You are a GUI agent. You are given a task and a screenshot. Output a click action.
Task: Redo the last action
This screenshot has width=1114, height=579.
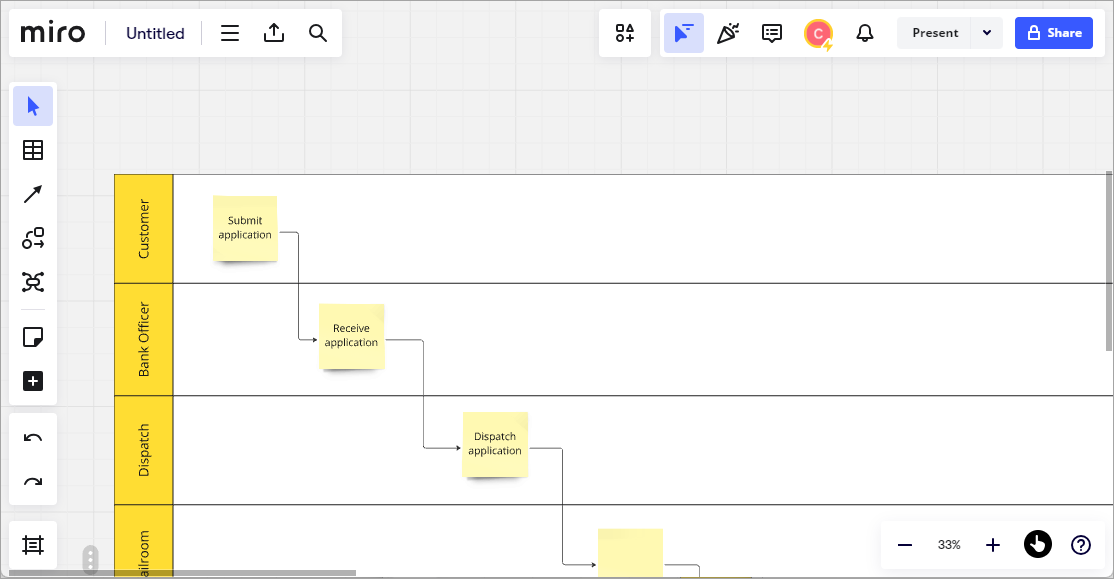(33, 482)
